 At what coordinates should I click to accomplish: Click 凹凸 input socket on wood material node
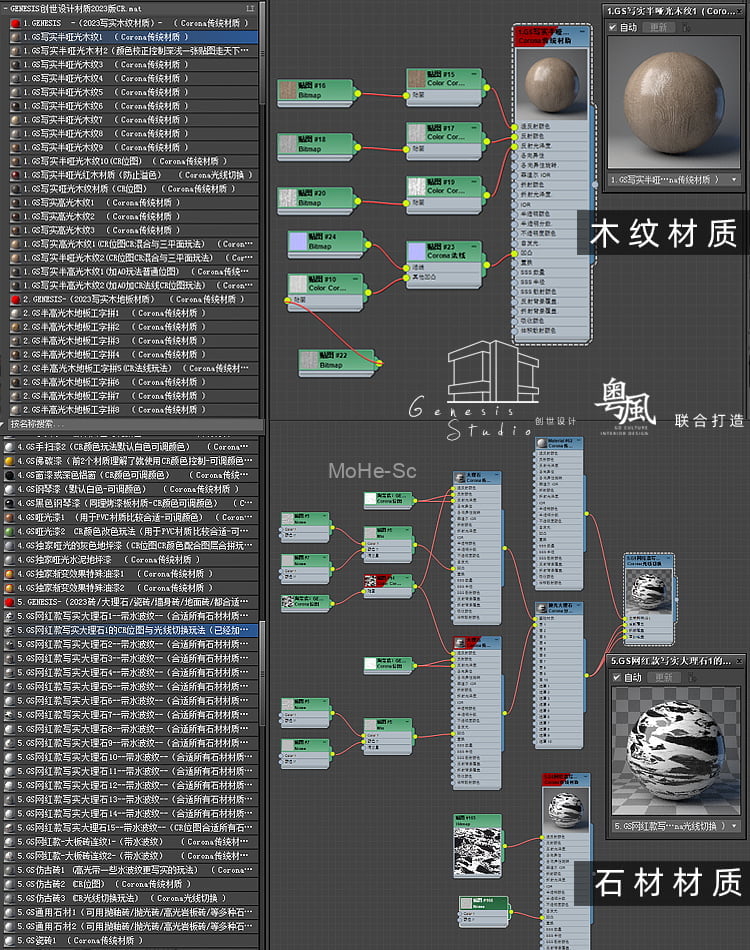(x=516, y=253)
